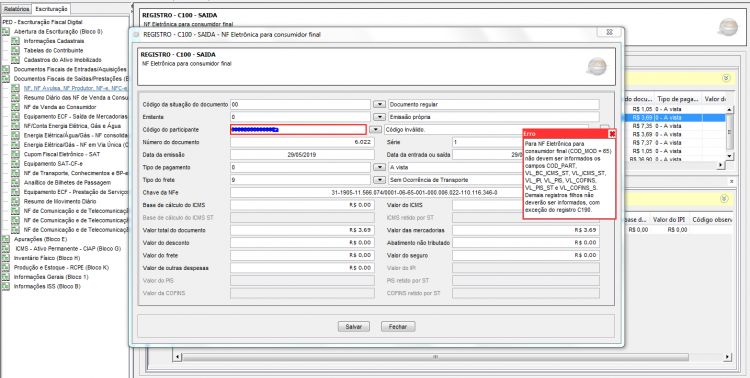Viewport: 750px width, 378px height.
Task: Select Produção e Estoque - RCPE (Bloco K)
Action: (x=61, y=267)
